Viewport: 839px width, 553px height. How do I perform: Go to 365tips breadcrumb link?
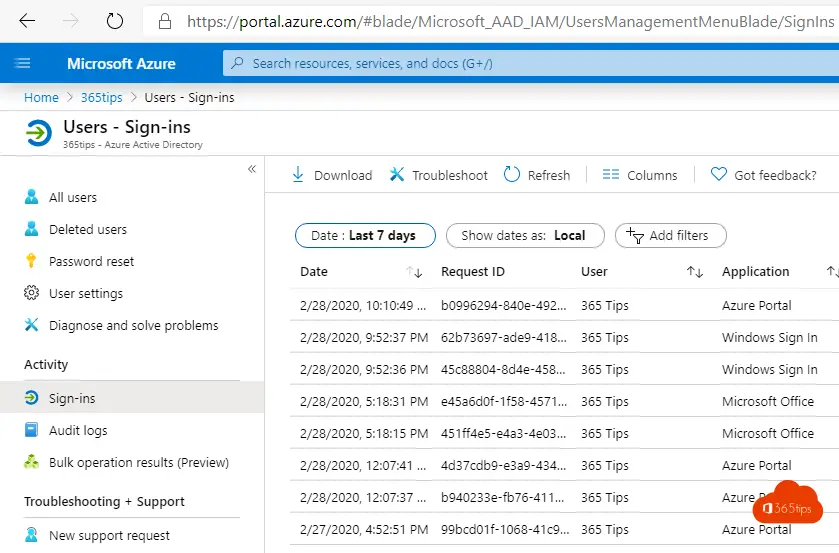[x=102, y=97]
